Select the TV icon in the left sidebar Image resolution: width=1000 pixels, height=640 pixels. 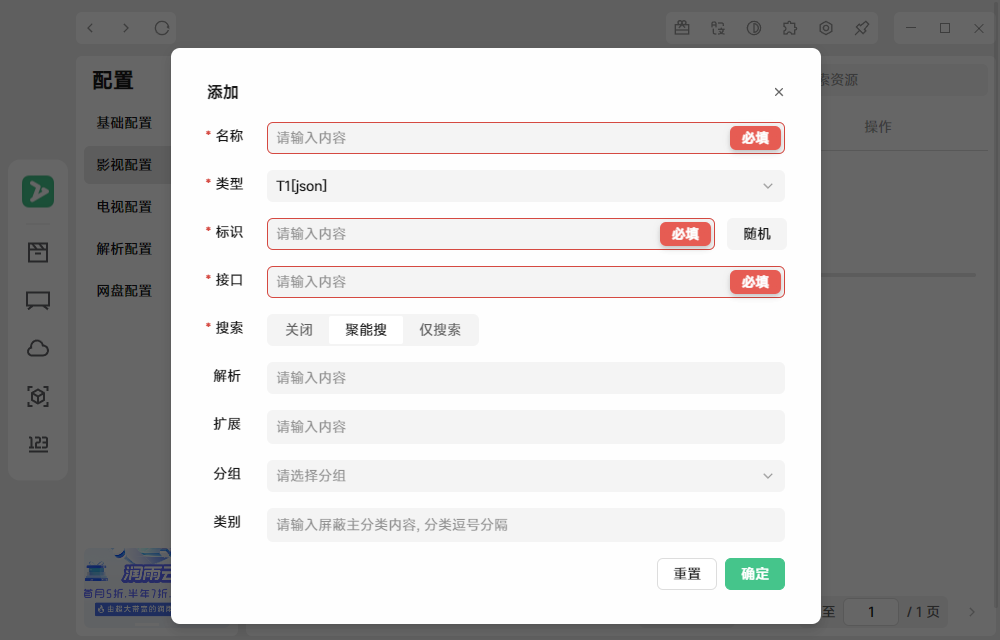tap(38, 300)
